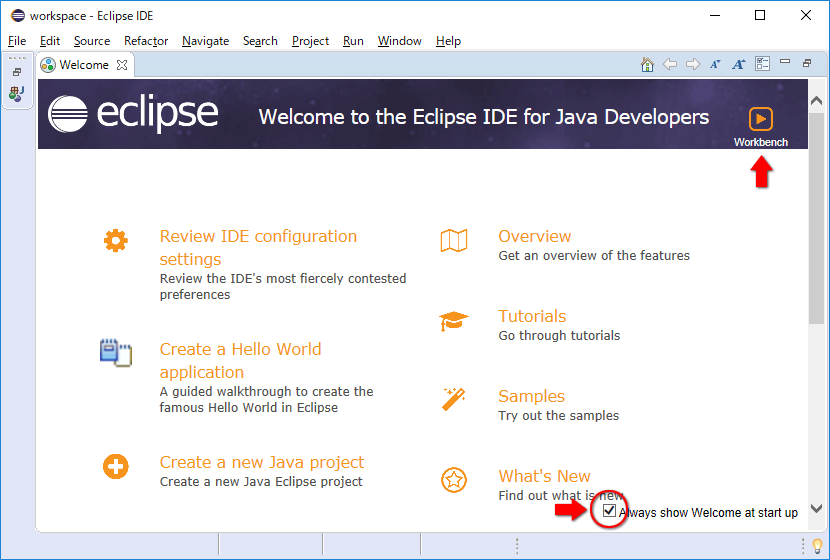Viewport: 830px width, 560px height.
Task: Open the Source menu
Action: (x=92, y=41)
